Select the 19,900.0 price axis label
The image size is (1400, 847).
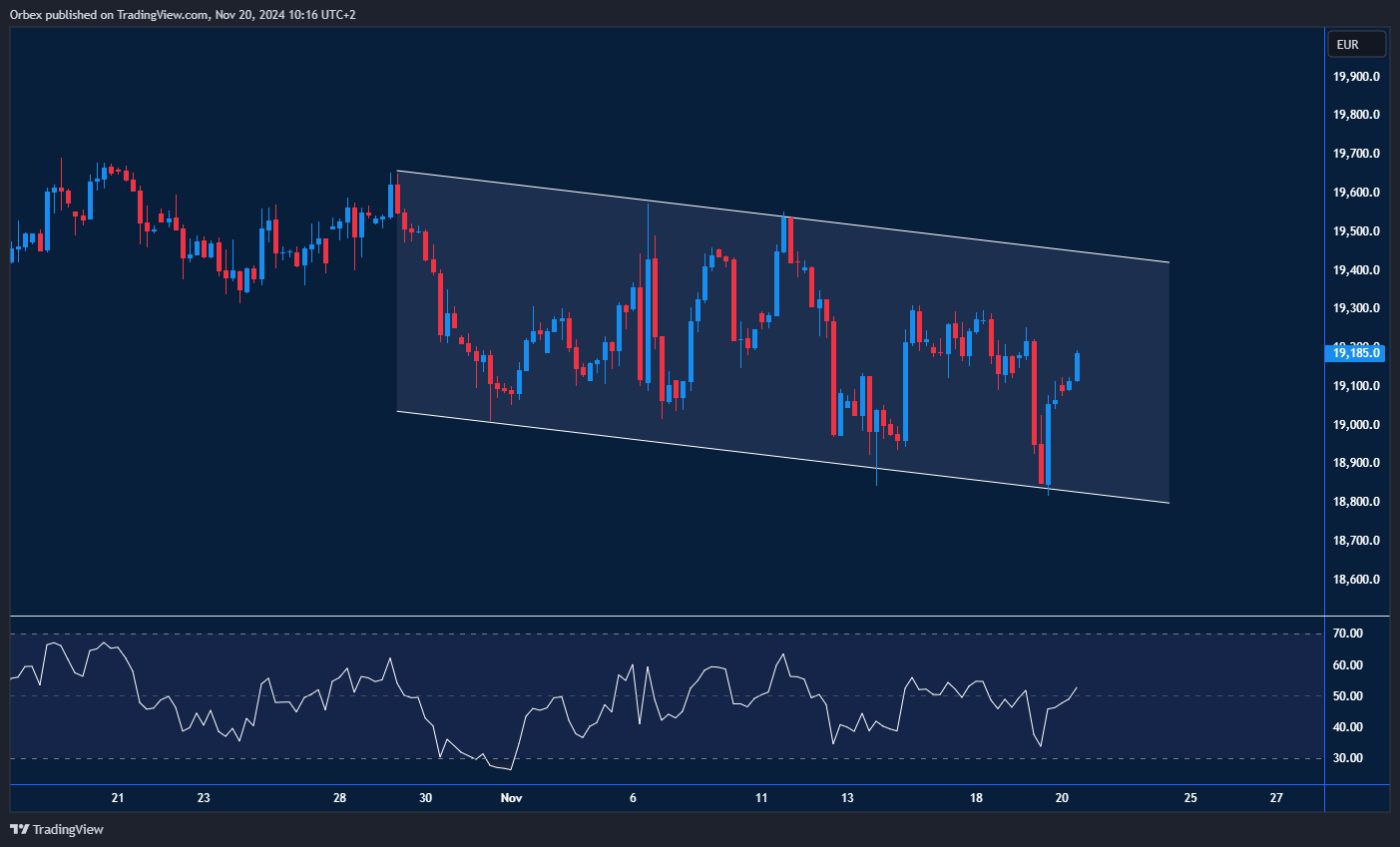1356,77
